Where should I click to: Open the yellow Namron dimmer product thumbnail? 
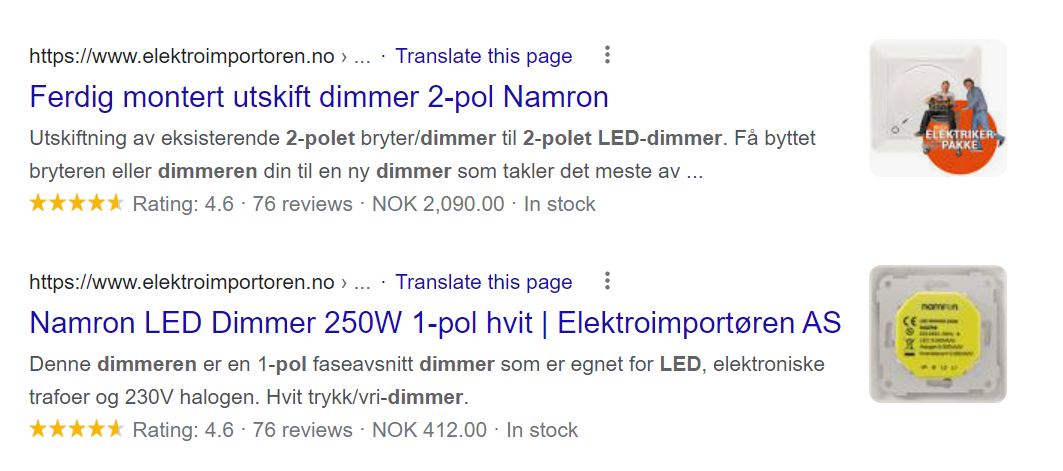click(937, 334)
